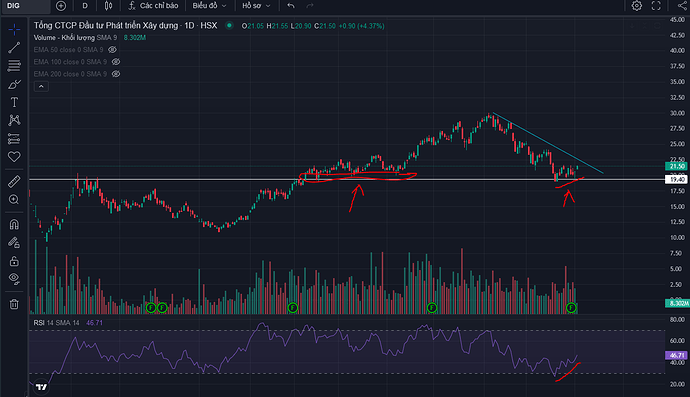Click the EMA 50 close 0 SMA 9 label
Image resolution: width=690 pixels, height=397 pixels.
pos(68,50)
